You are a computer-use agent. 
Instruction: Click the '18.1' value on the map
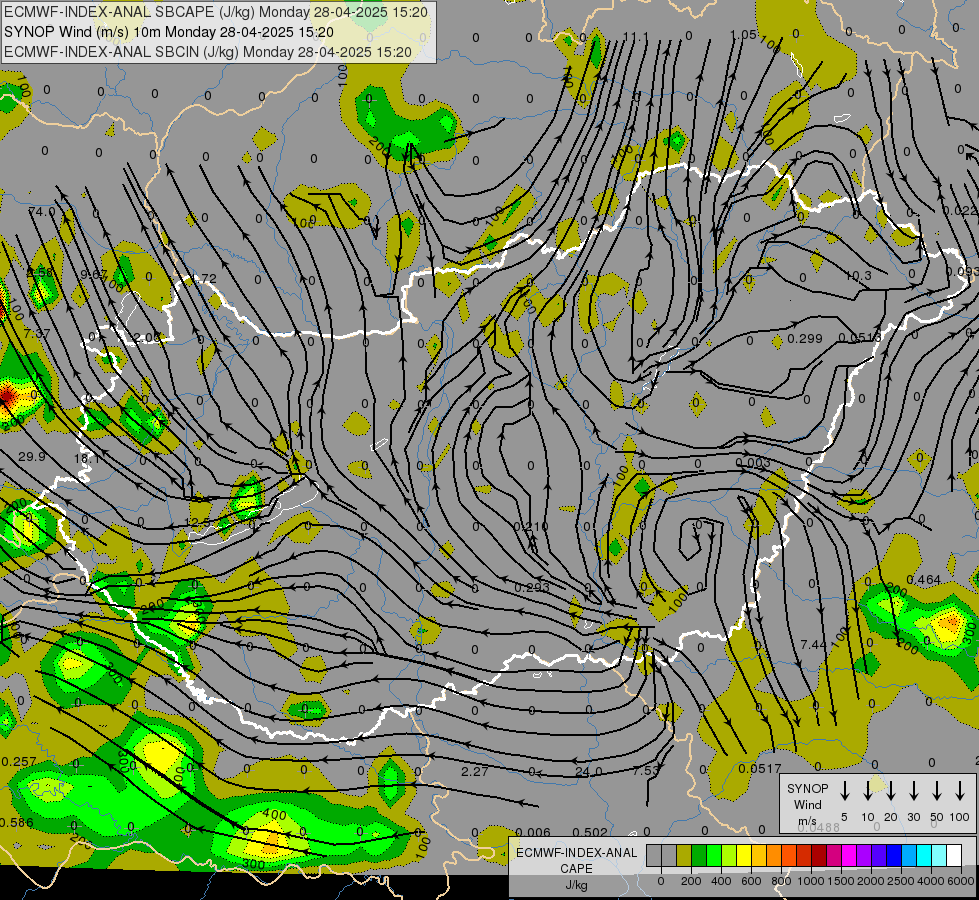(x=86, y=459)
